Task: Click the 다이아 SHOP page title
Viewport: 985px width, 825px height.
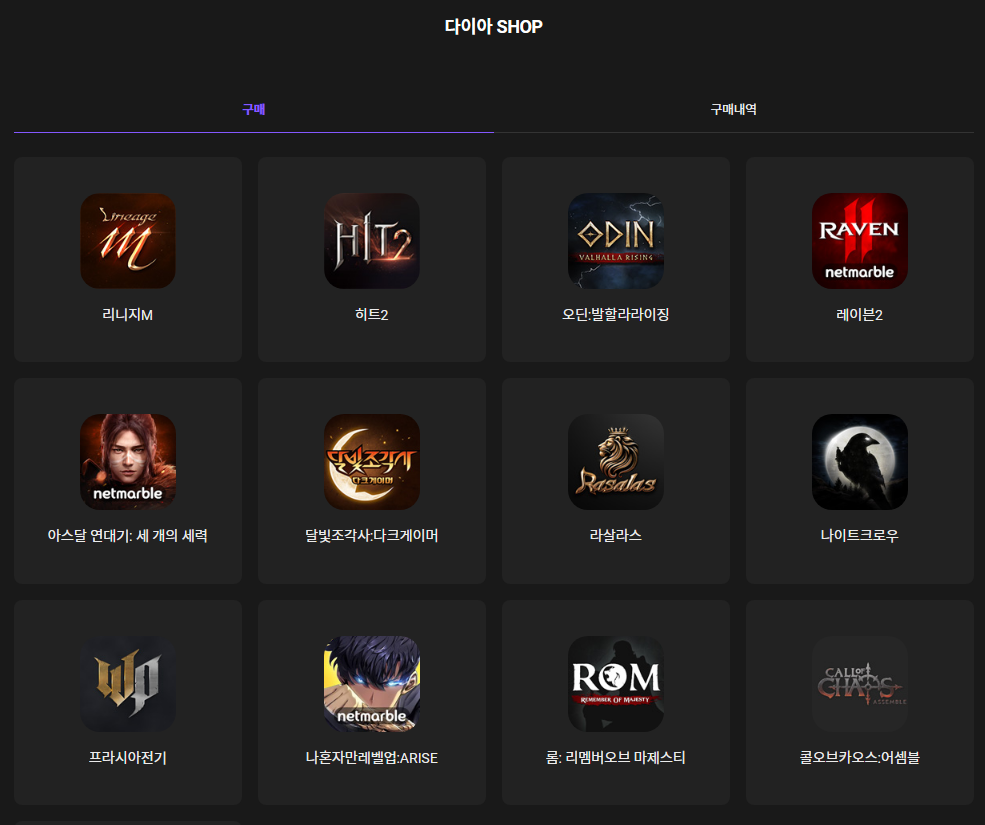Action: tap(494, 27)
